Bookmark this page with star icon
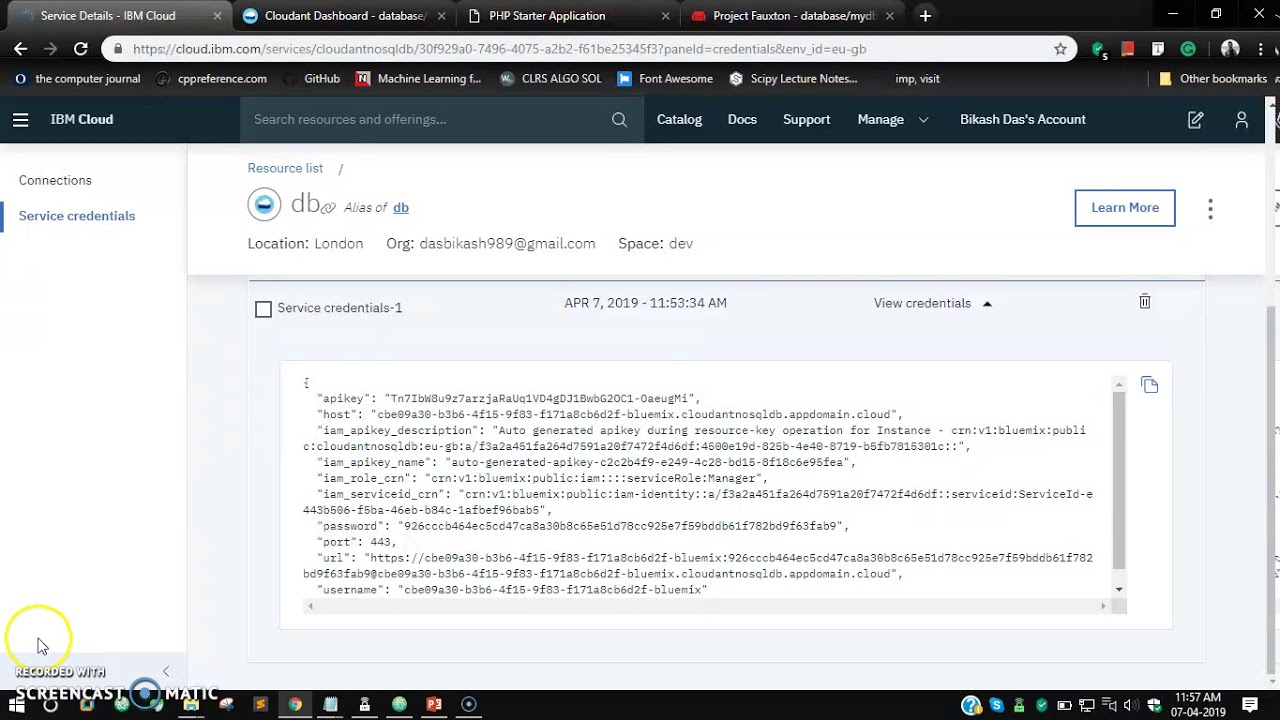The height and width of the screenshot is (720, 1280). tap(1060, 49)
